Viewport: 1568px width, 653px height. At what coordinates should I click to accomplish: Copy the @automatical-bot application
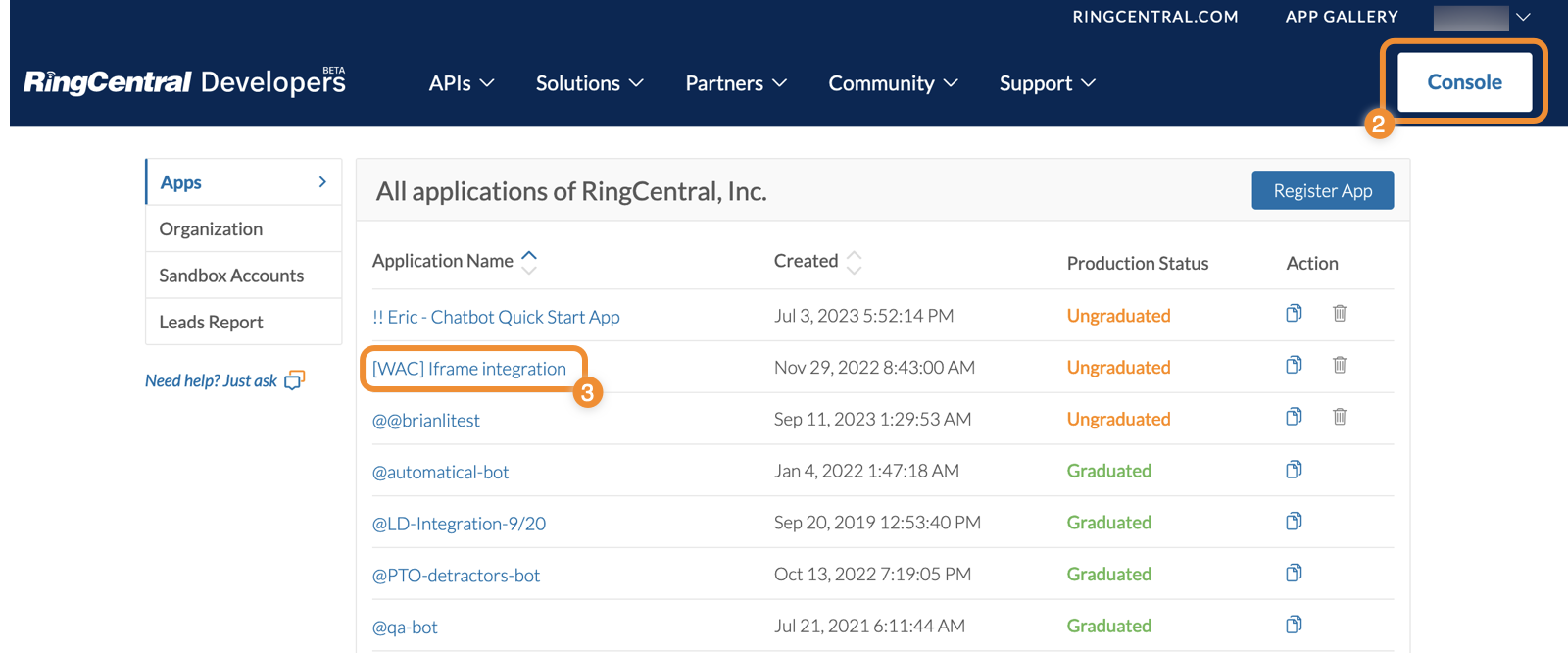pos(1294,470)
